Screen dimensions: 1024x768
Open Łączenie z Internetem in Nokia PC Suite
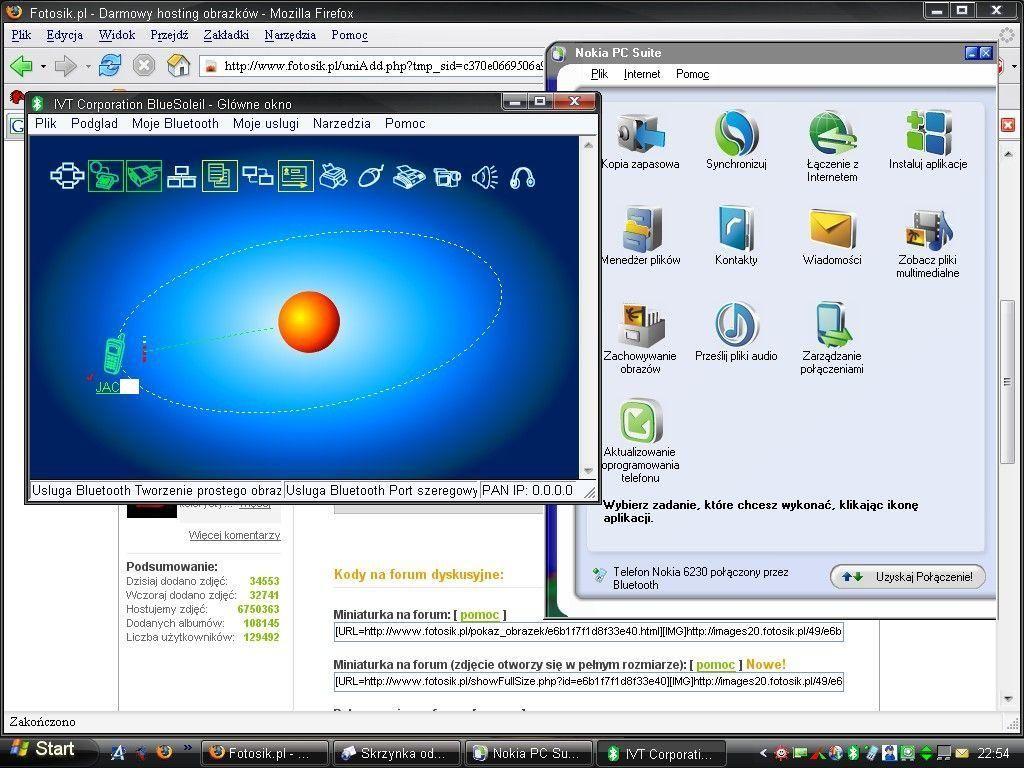tap(832, 148)
